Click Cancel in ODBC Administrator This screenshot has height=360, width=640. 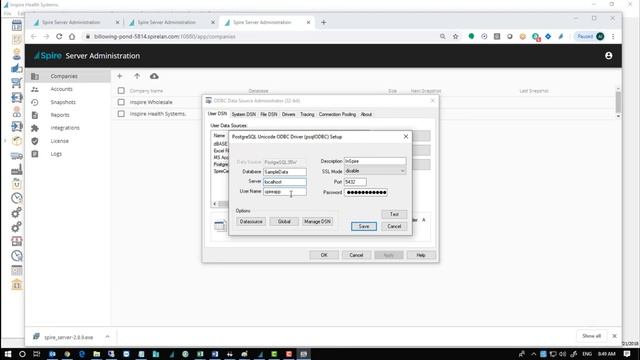(x=356, y=255)
